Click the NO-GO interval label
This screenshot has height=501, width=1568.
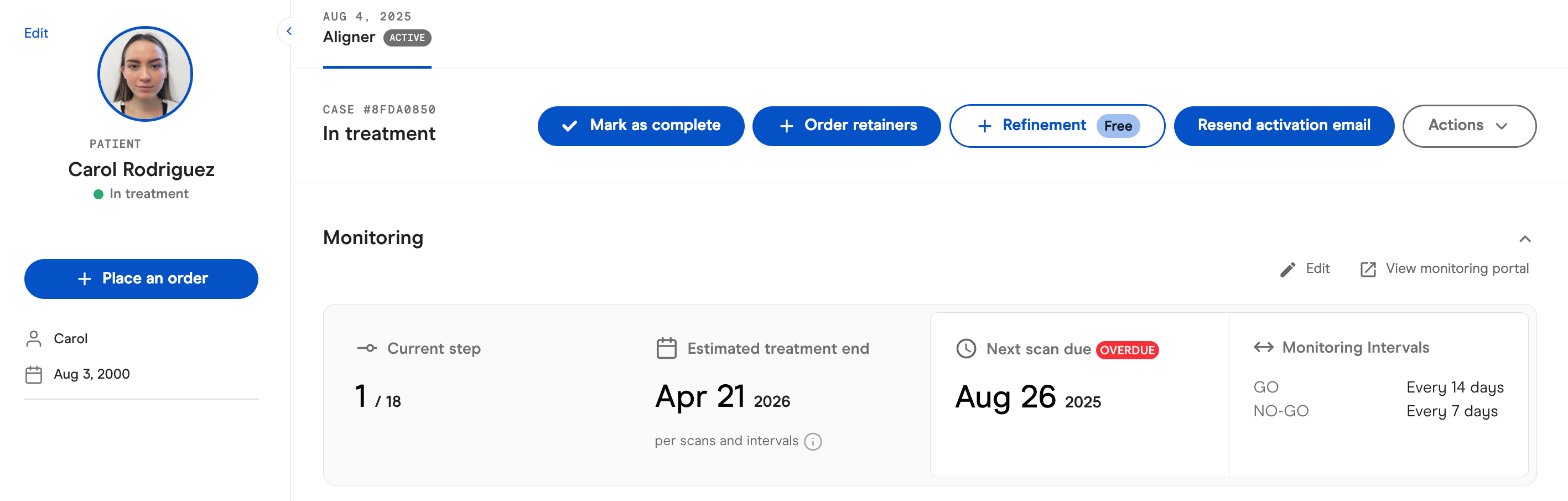click(x=1281, y=411)
